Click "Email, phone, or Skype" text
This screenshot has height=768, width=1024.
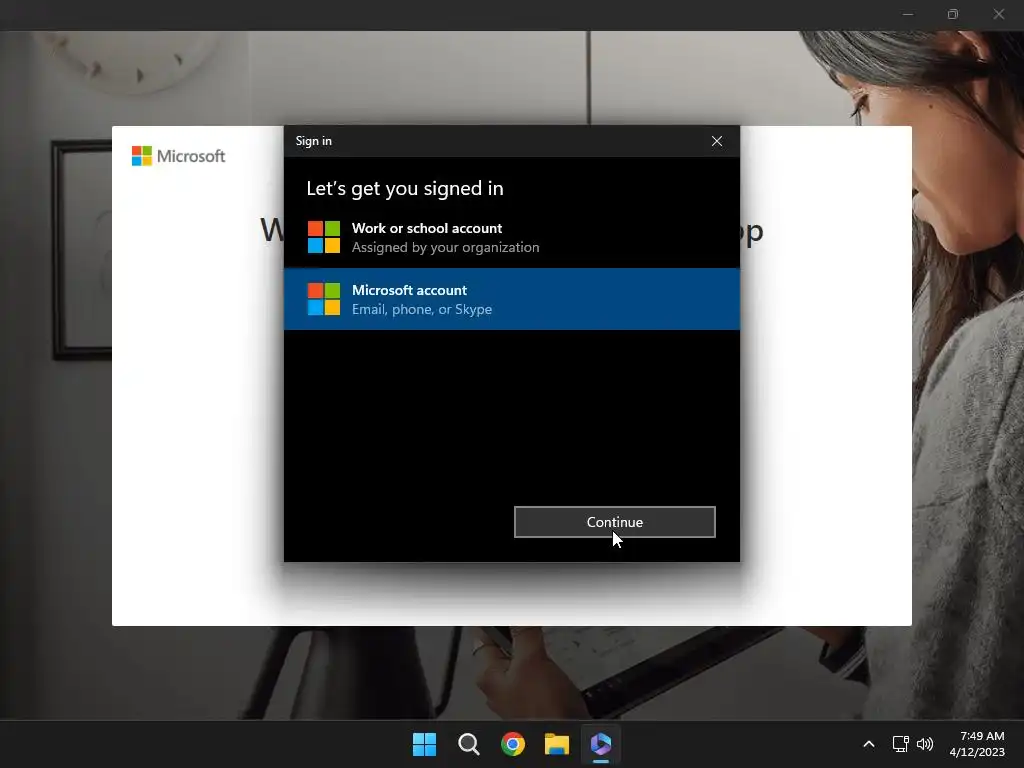point(422,310)
